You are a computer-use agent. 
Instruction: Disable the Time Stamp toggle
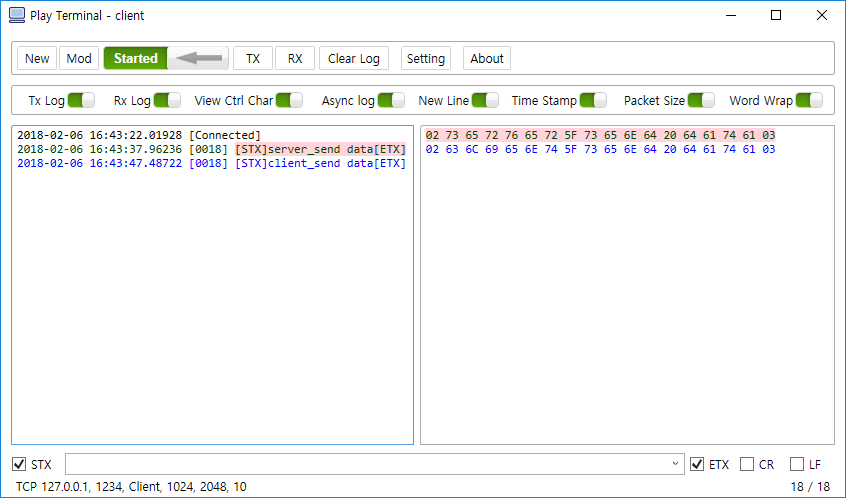[x=593, y=100]
